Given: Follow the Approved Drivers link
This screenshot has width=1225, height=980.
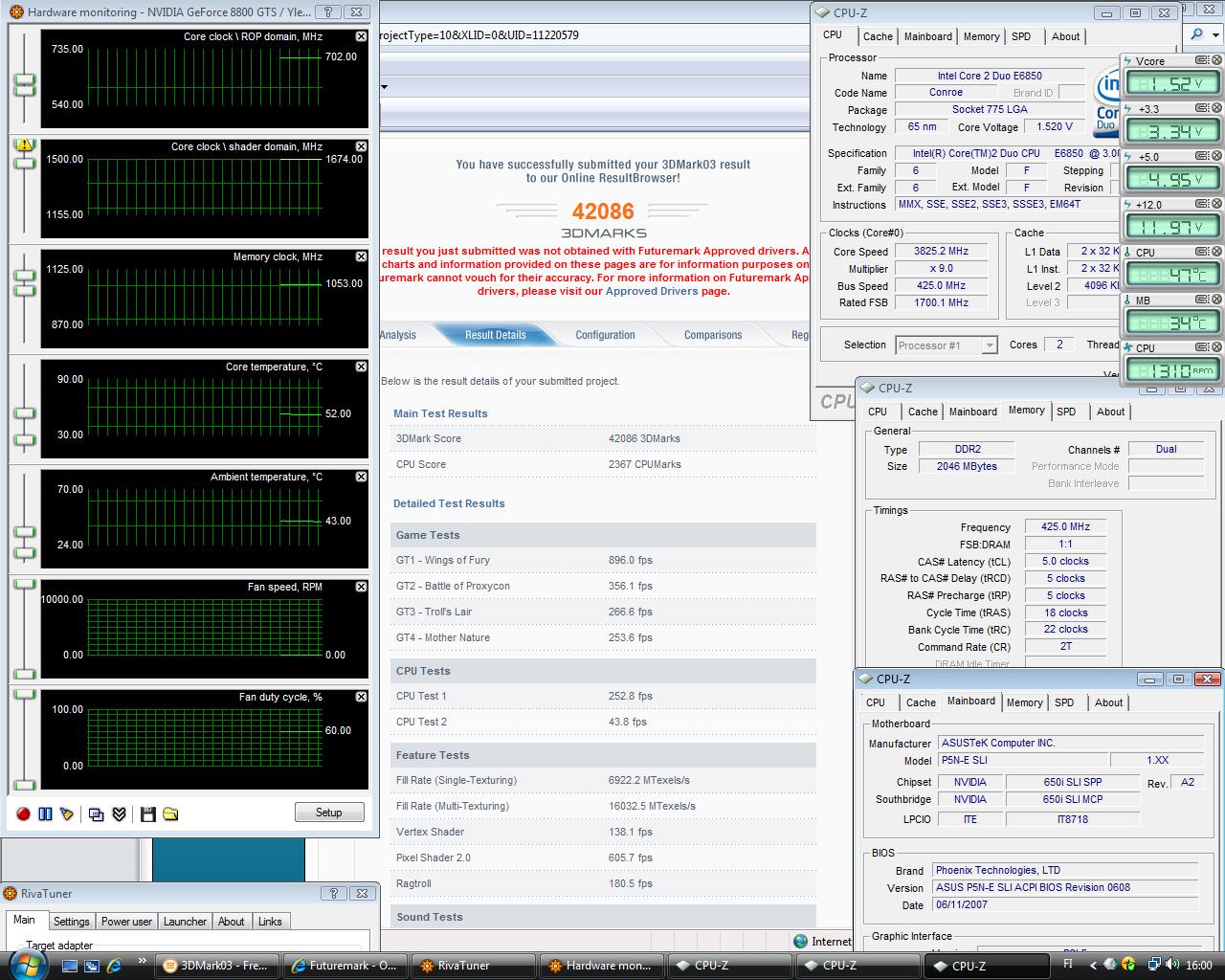Looking at the screenshot, I should (x=652, y=291).
